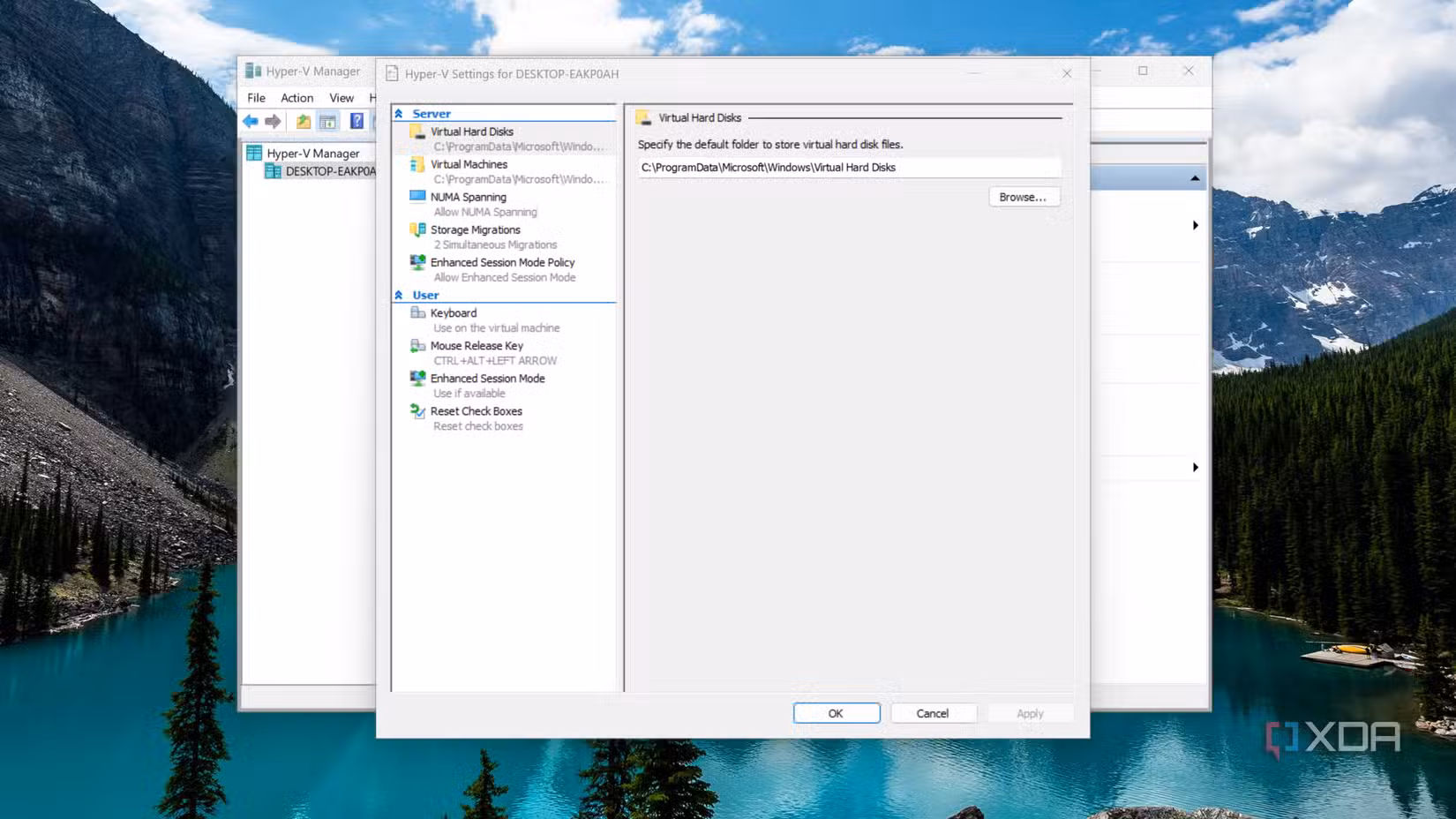1456x819 pixels.
Task: Expand lower submenu arrow in Actions pane
Action: point(1195,467)
